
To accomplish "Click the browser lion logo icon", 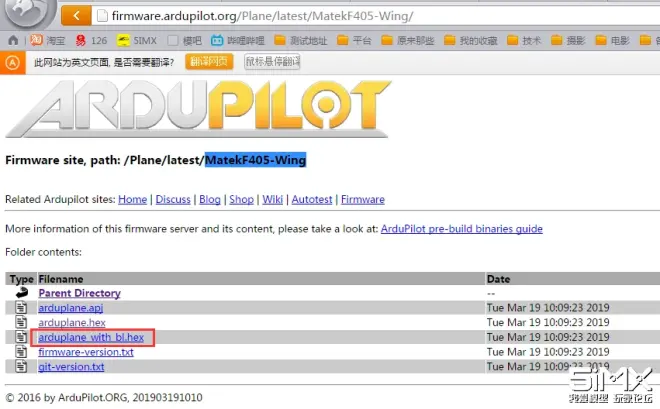I will coord(28,13).
